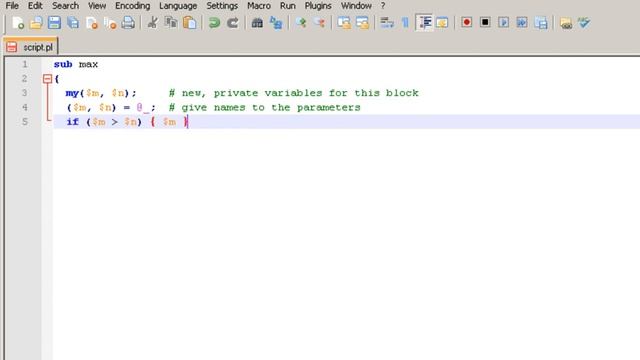This screenshot has height=360, width=640.
Task: Click the Copy toolbar icon
Action: pos(171,22)
